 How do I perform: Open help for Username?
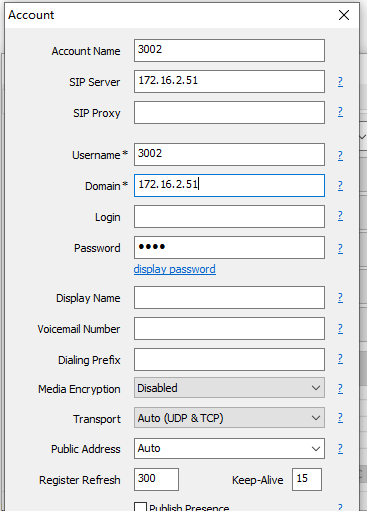[340, 155]
